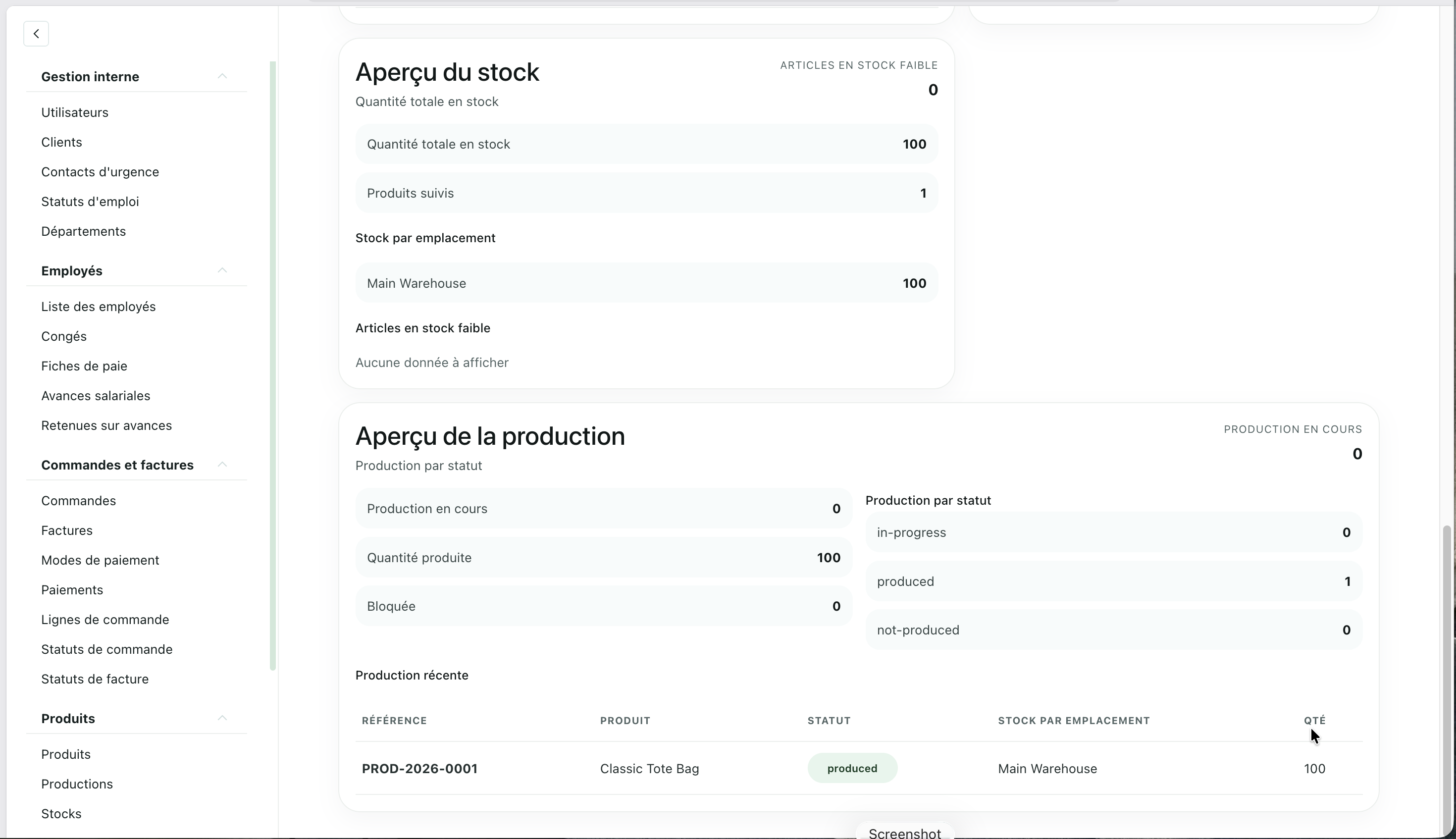
Task: Collapse the Produits section chevron
Action: pos(222,718)
